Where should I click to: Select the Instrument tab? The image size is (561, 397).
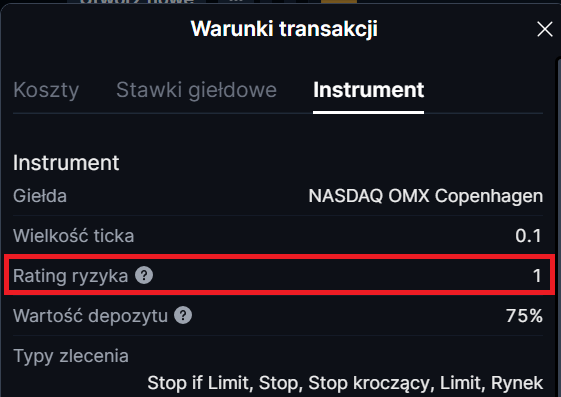click(369, 90)
